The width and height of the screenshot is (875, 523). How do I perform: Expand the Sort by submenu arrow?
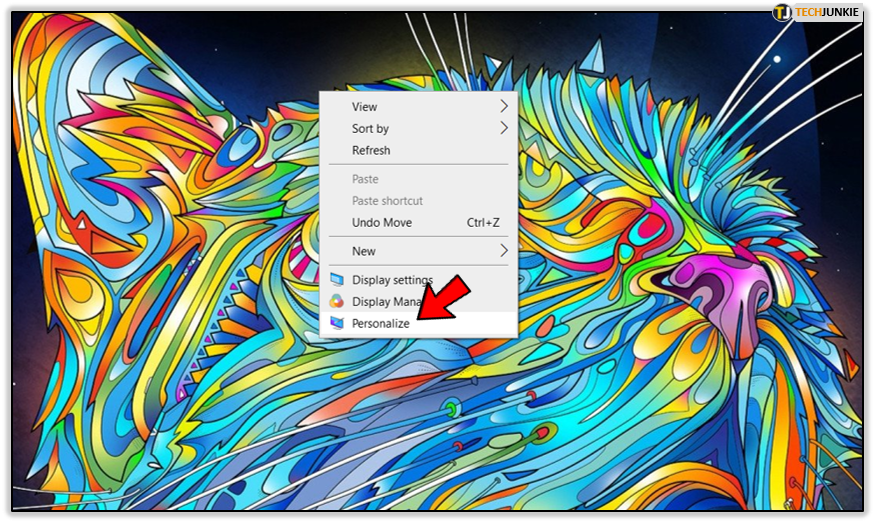click(x=504, y=128)
